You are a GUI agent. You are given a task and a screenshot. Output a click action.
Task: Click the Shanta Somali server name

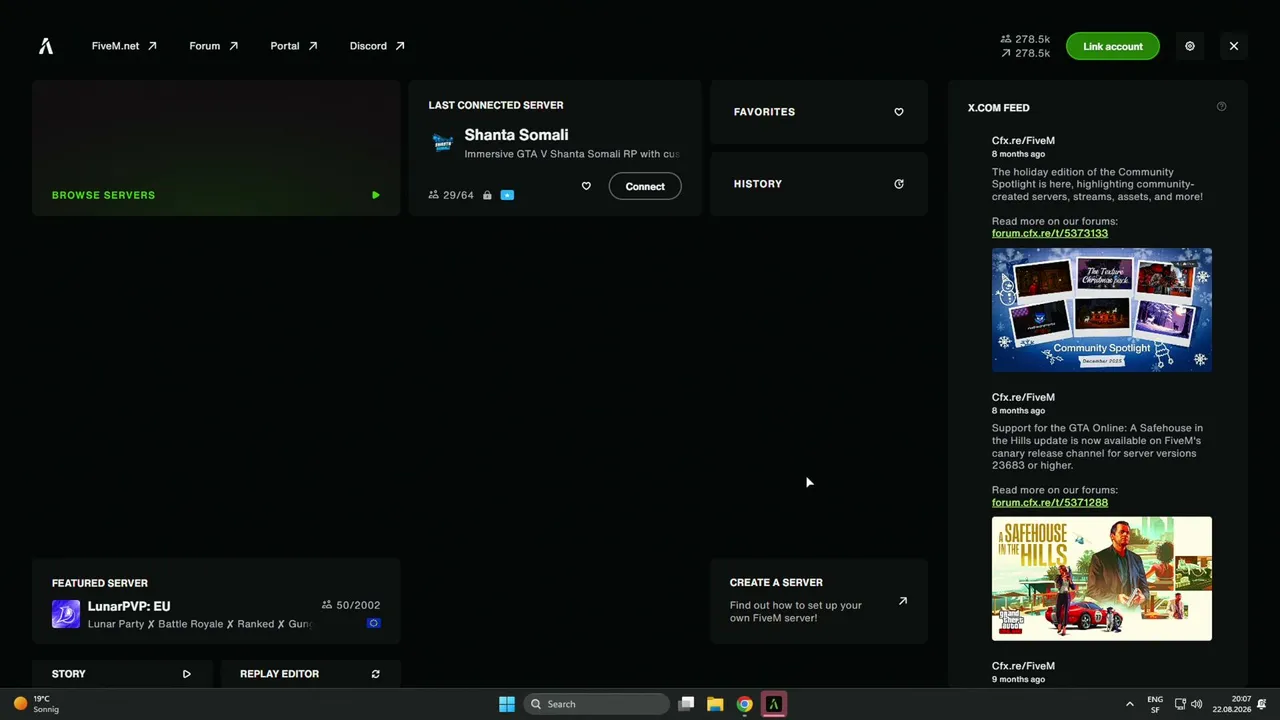click(516, 135)
